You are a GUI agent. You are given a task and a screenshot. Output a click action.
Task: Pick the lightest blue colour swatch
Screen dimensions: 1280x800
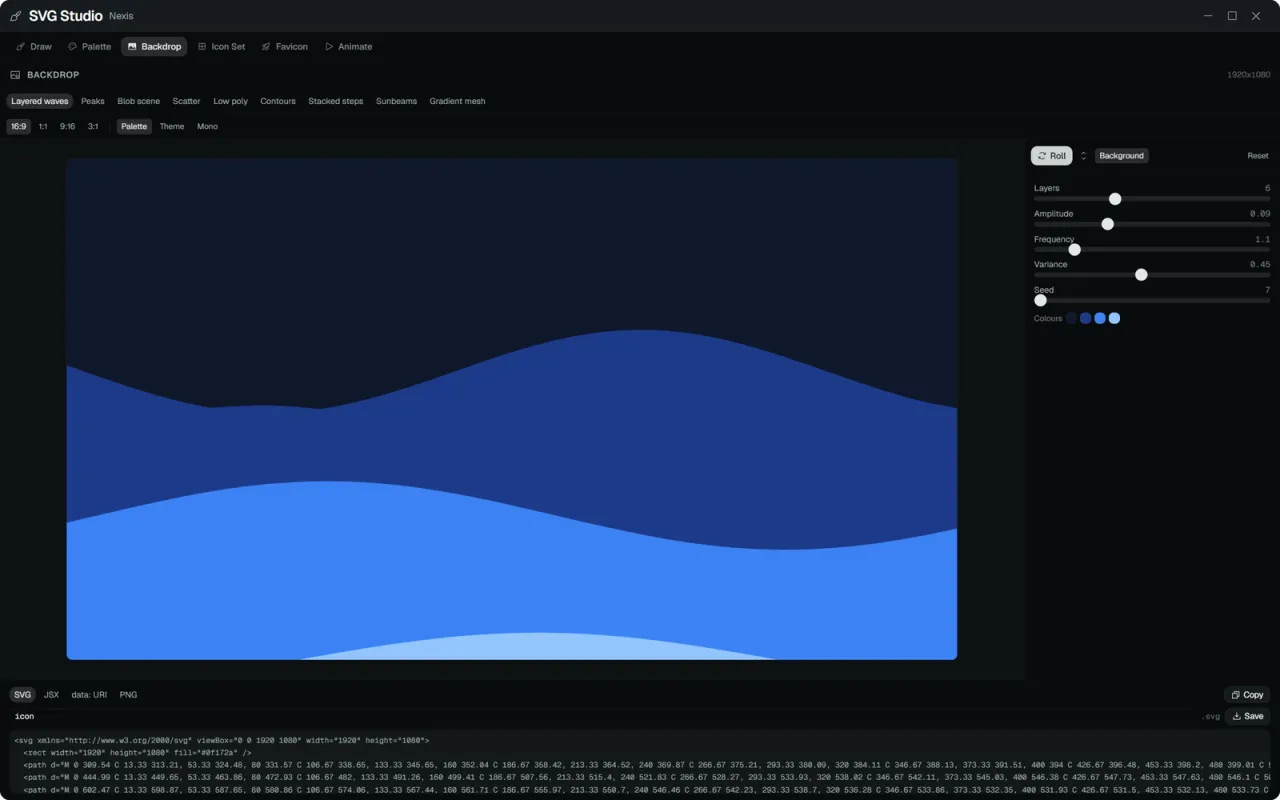(1114, 318)
